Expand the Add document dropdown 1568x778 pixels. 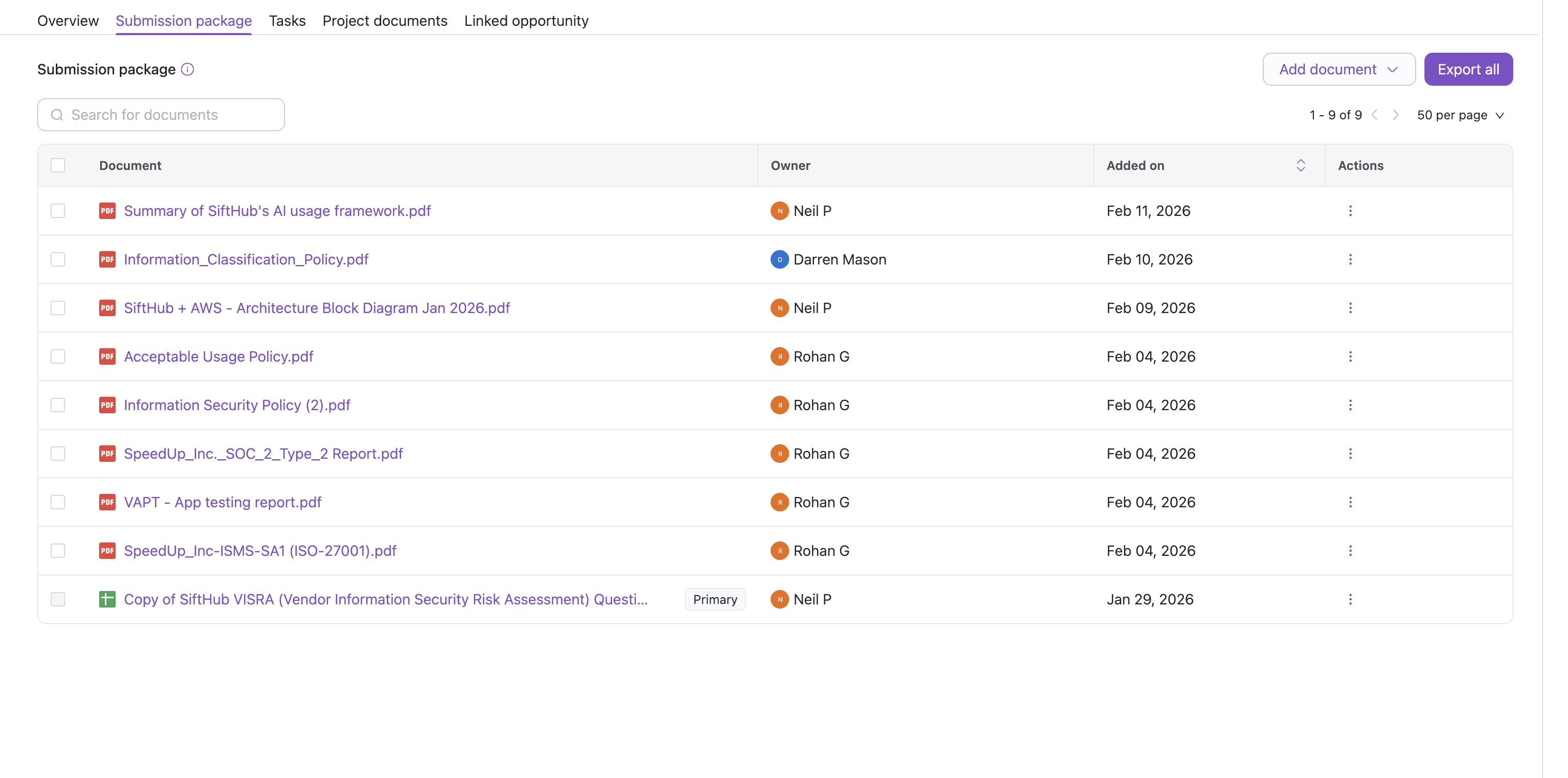tap(1338, 69)
